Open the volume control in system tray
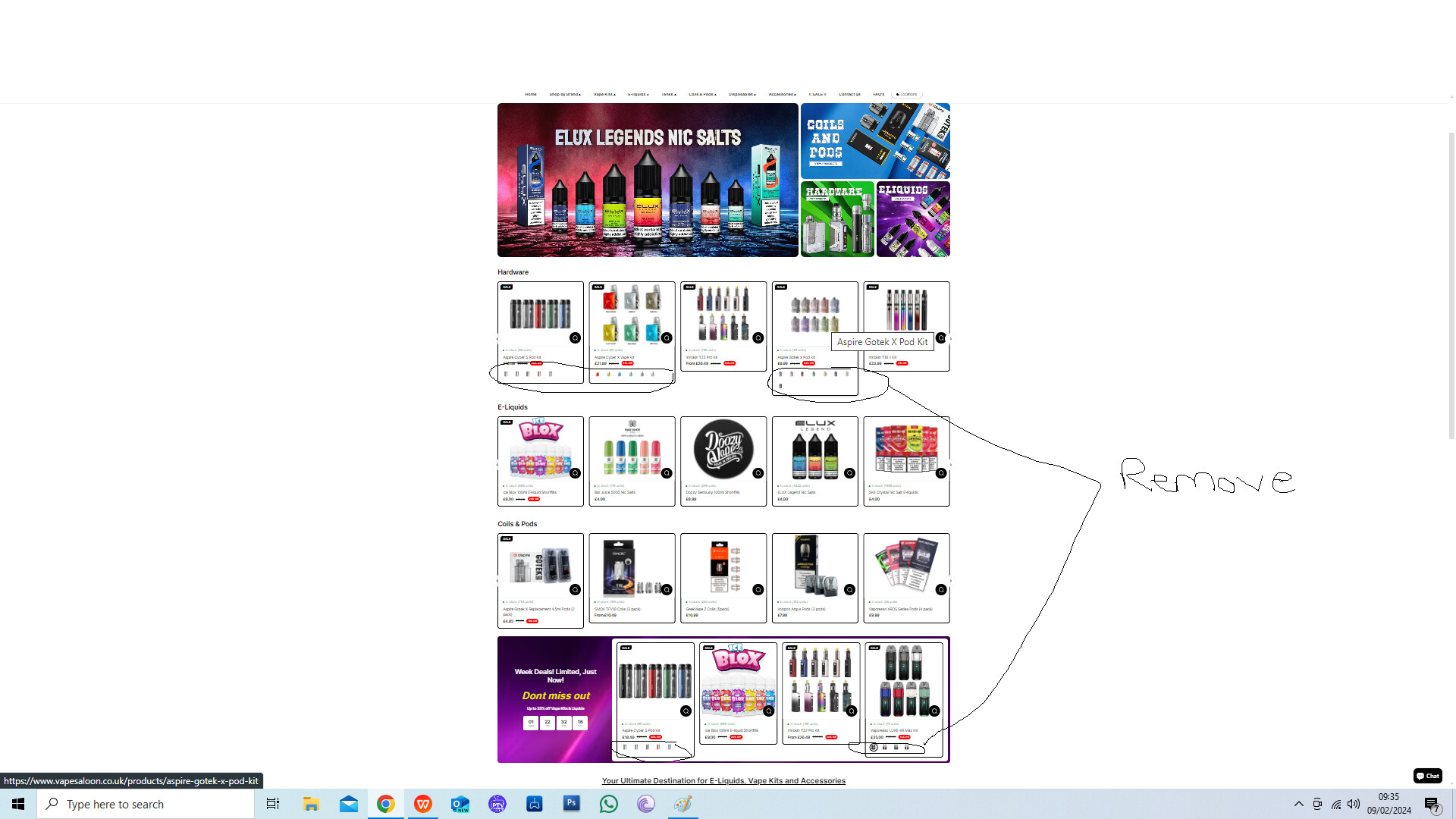Screen dimensions: 1456x819 [x=1354, y=804]
